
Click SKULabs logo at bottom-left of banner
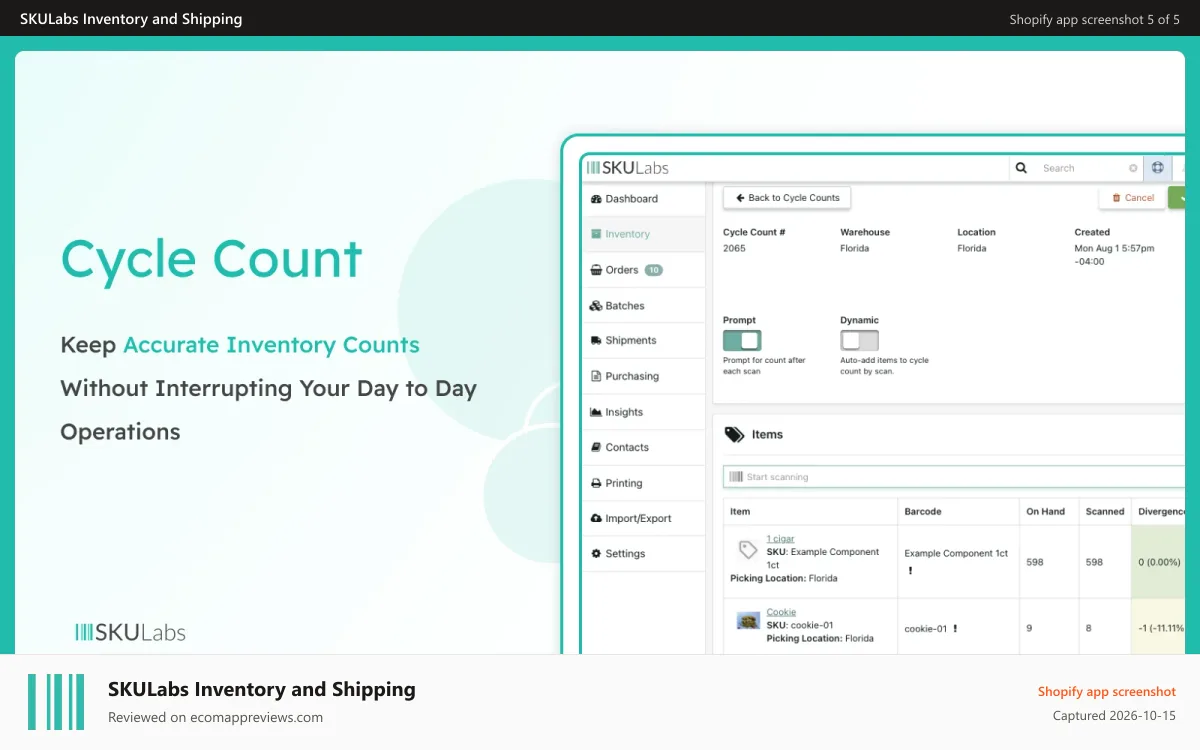point(130,632)
